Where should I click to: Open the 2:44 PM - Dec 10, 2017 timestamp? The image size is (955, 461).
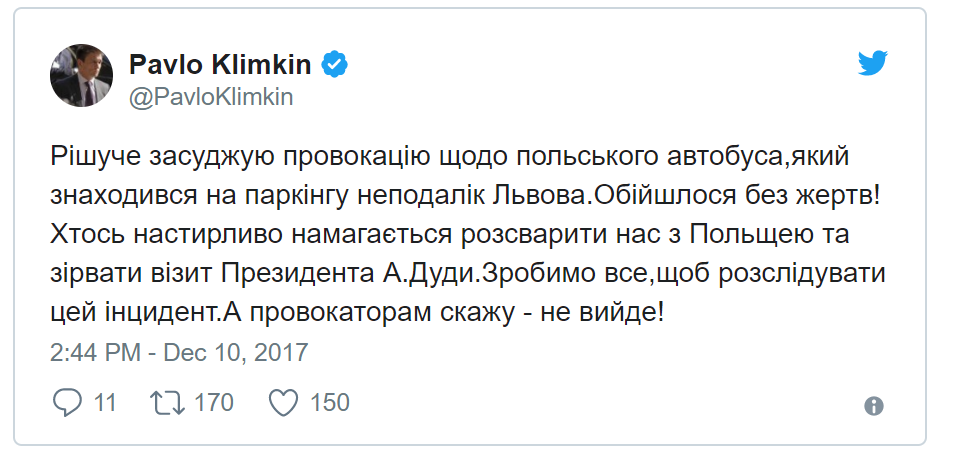[179, 352]
